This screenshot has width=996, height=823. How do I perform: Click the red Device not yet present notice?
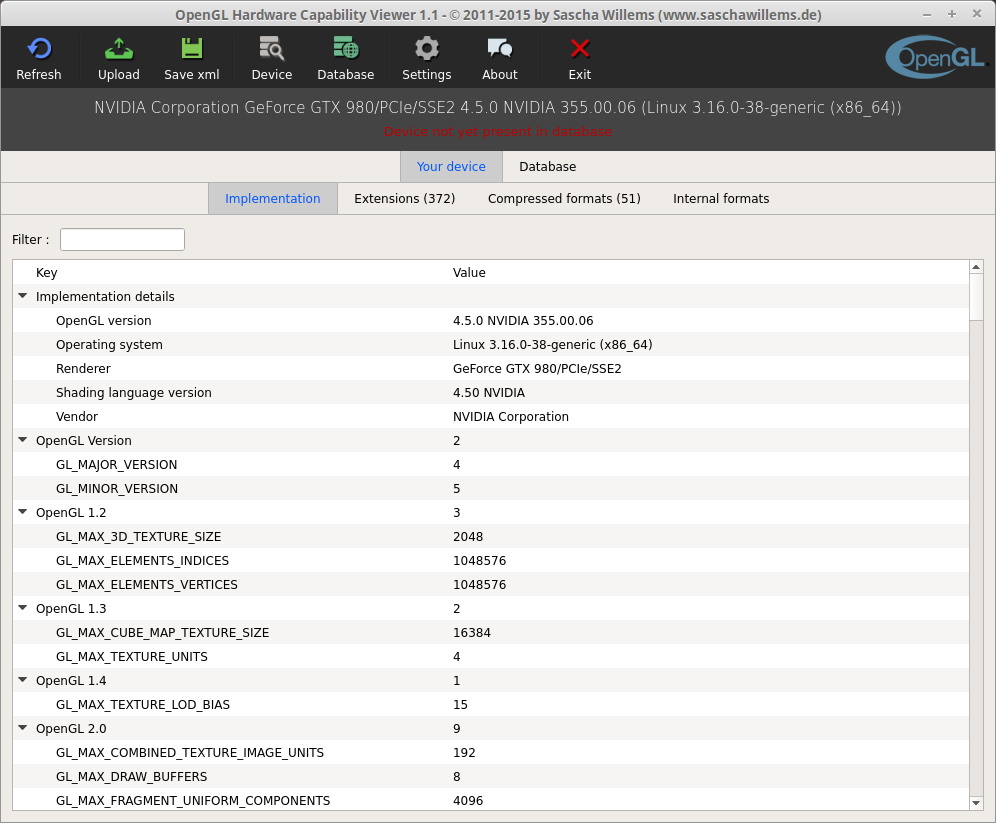coord(497,131)
